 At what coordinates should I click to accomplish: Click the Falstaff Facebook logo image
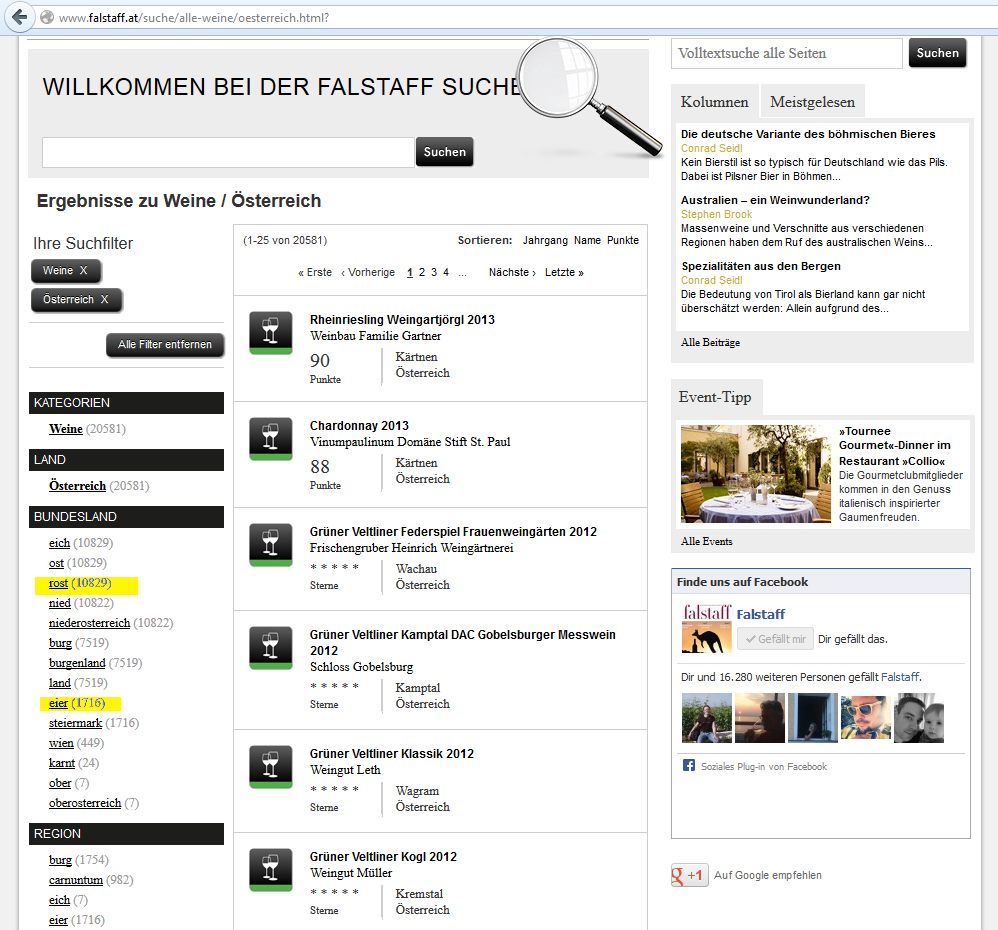point(706,628)
